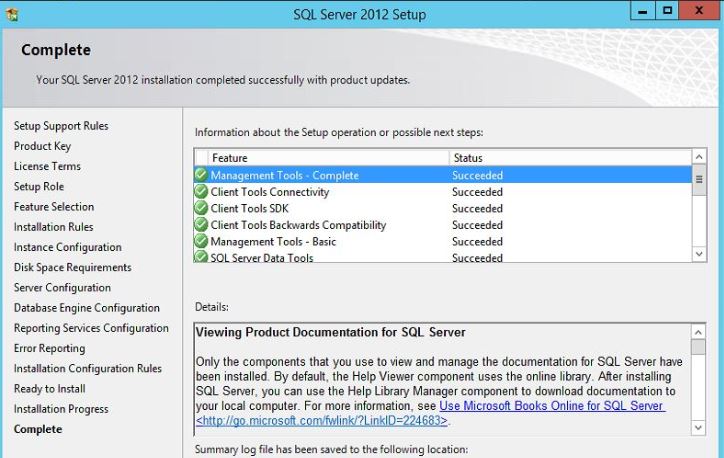Click green check icon beside Client Tools Connectivity
The width and height of the screenshot is (724, 458).
click(201, 192)
